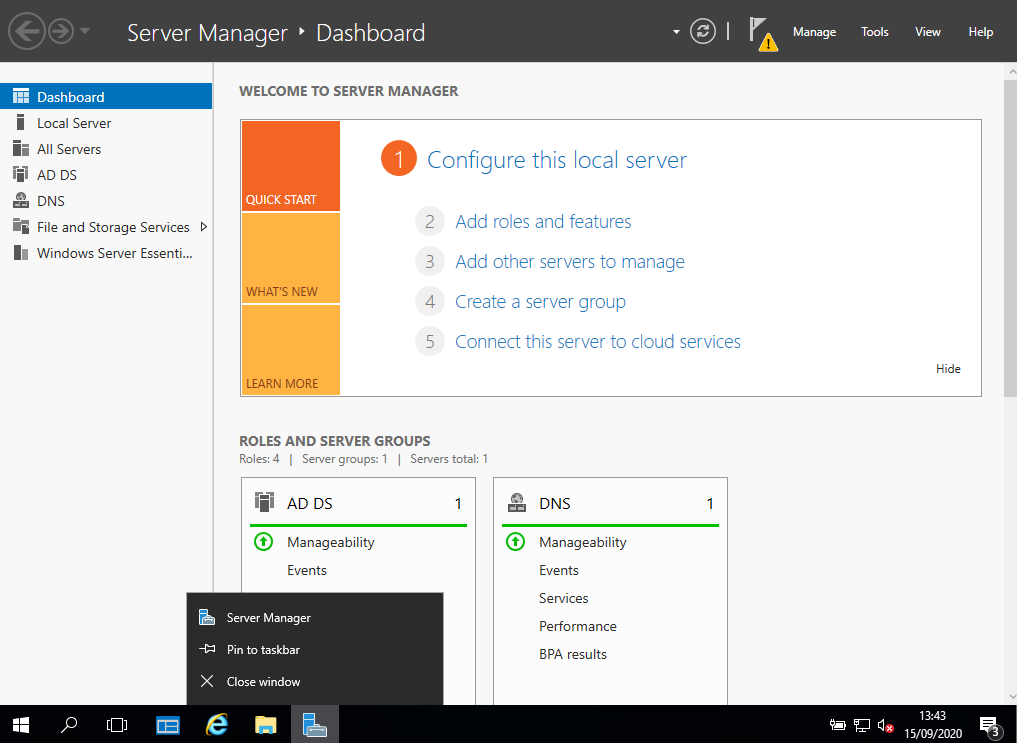Open the View menu
The image size is (1017, 743).
(927, 32)
